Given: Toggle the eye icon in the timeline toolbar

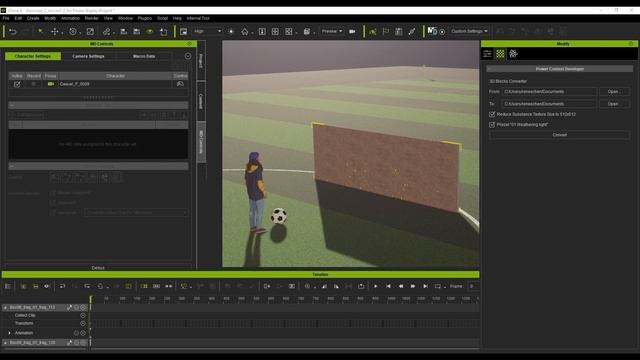Looking at the screenshot, I should (x=47, y=287).
